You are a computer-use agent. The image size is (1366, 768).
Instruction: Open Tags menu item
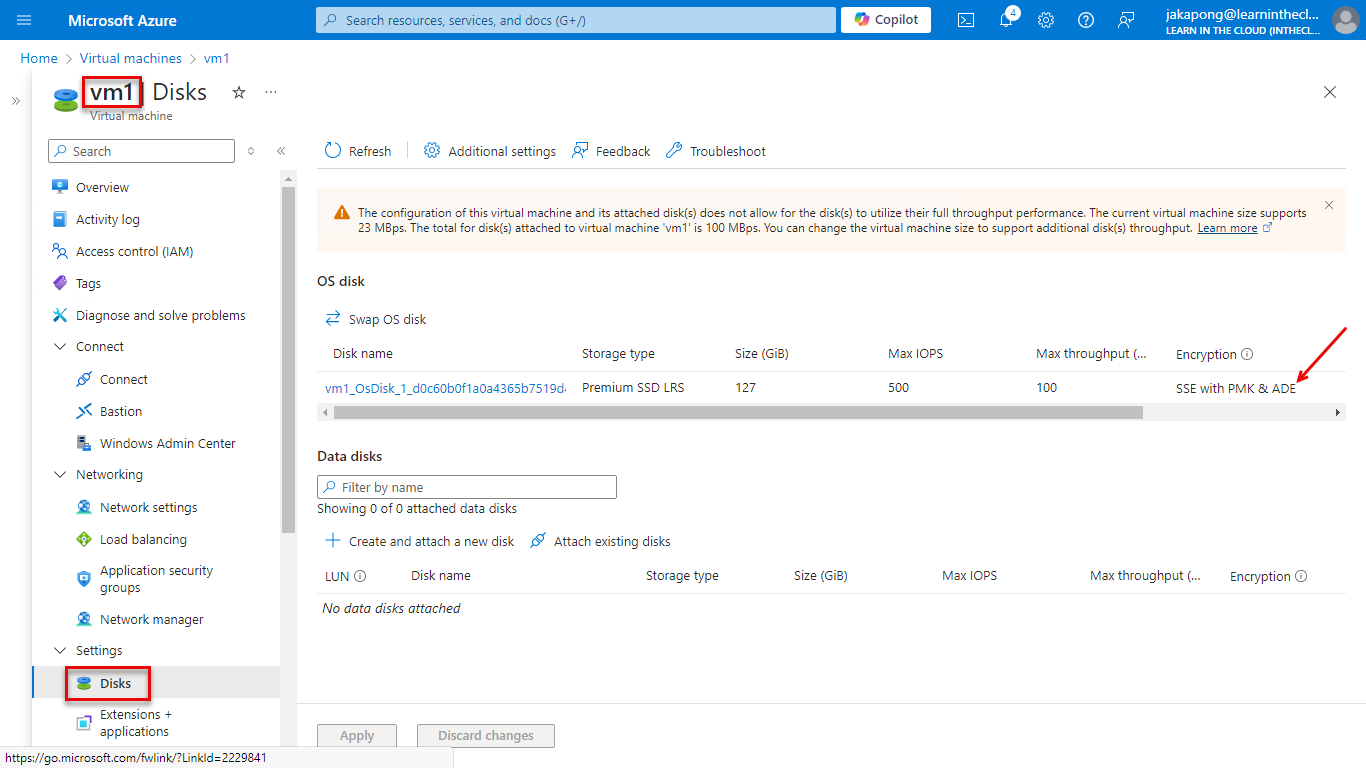pos(88,283)
